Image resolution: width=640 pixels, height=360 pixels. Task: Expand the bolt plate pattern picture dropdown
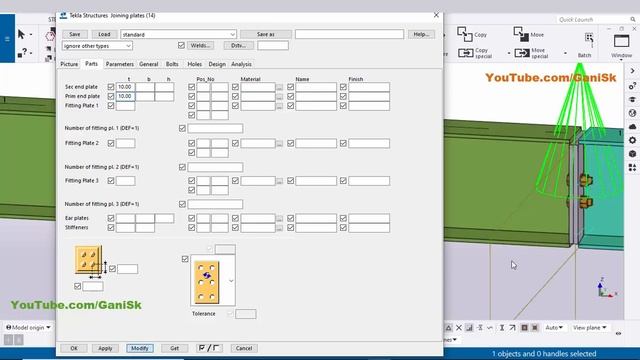[x=231, y=281]
